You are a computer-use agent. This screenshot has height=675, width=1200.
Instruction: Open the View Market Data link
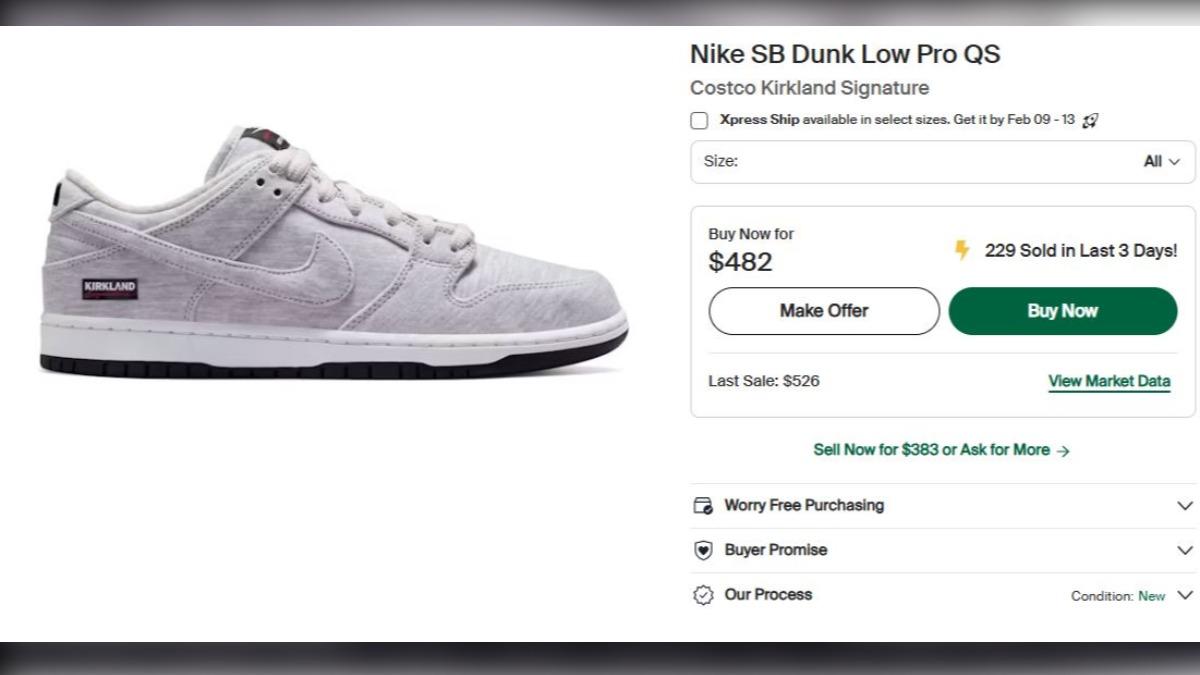coord(1109,381)
